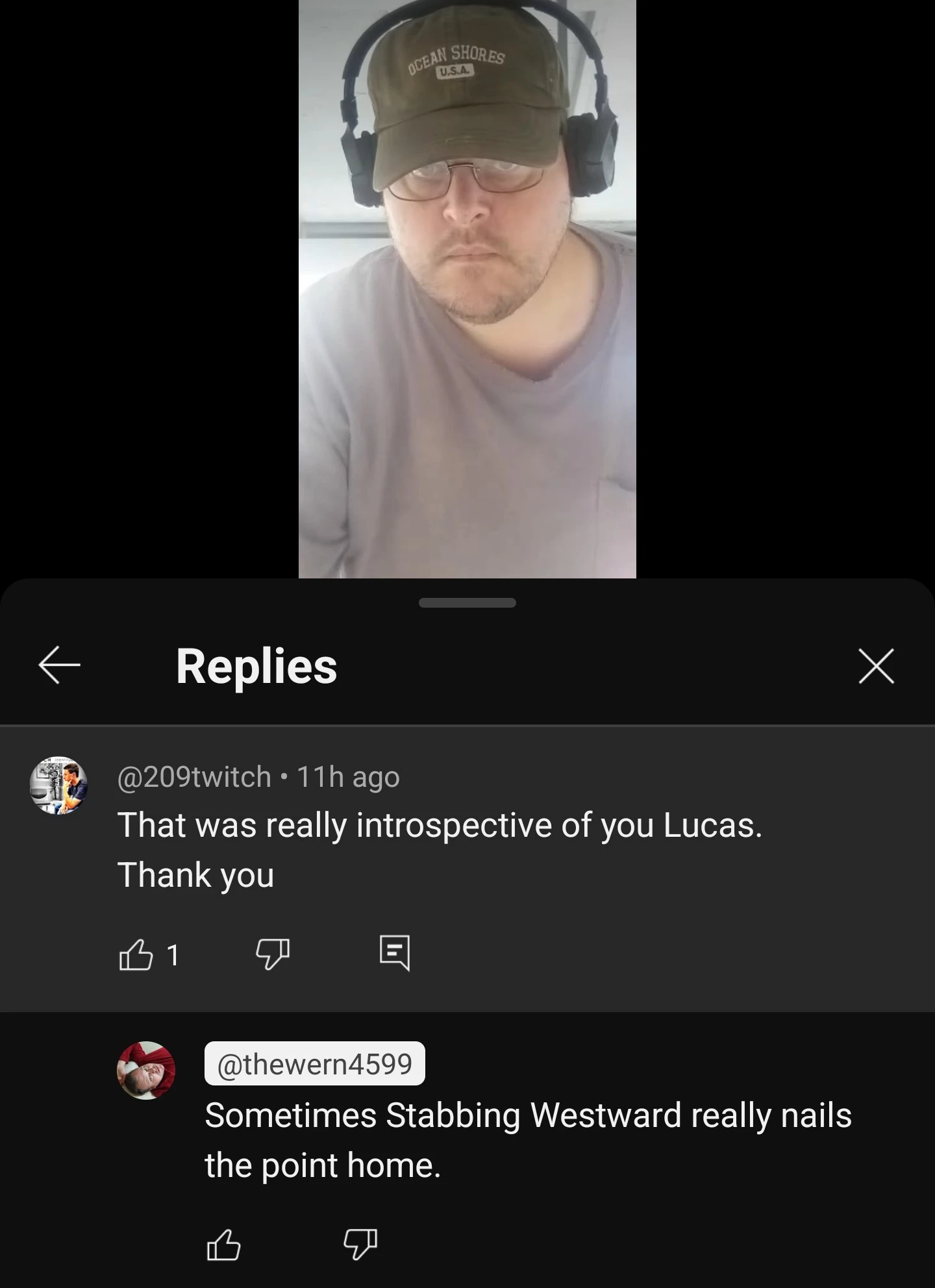
Task: Tap the reply text about Stabbing Westward
Action: (528, 1140)
